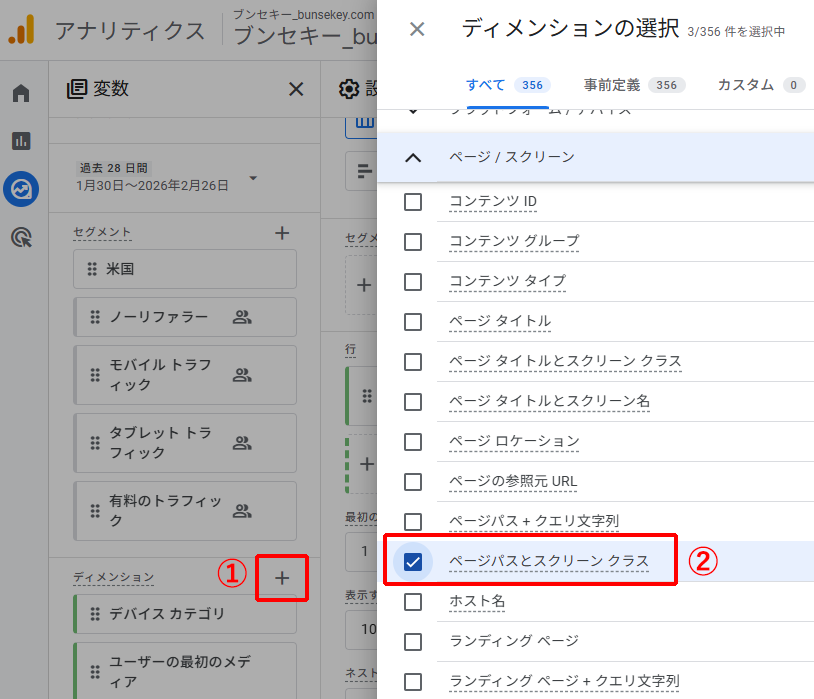
Task: Enable the ホスト名 checkbox
Action: (x=413, y=602)
